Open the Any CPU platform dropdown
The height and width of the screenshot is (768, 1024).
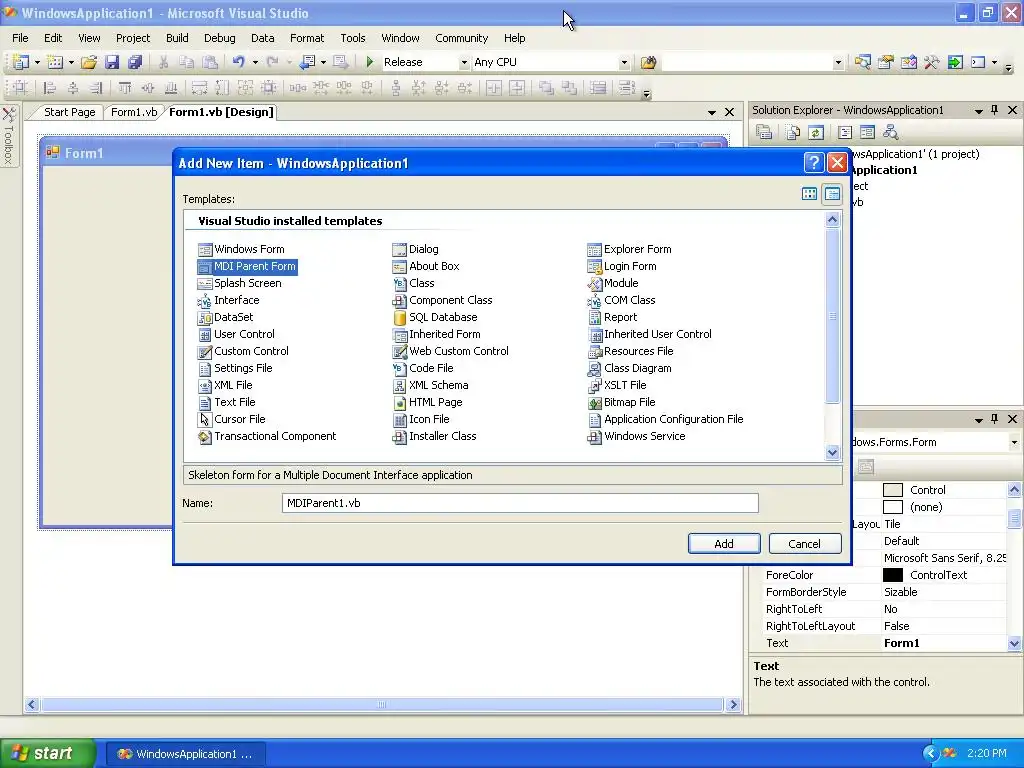(x=624, y=63)
